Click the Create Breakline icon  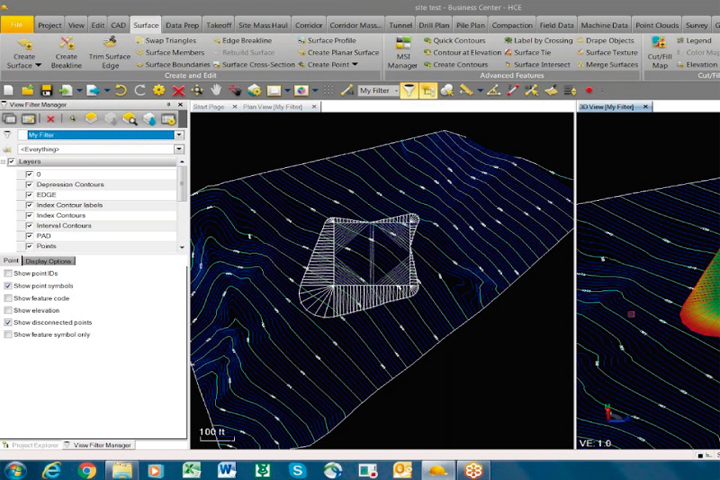tap(67, 44)
